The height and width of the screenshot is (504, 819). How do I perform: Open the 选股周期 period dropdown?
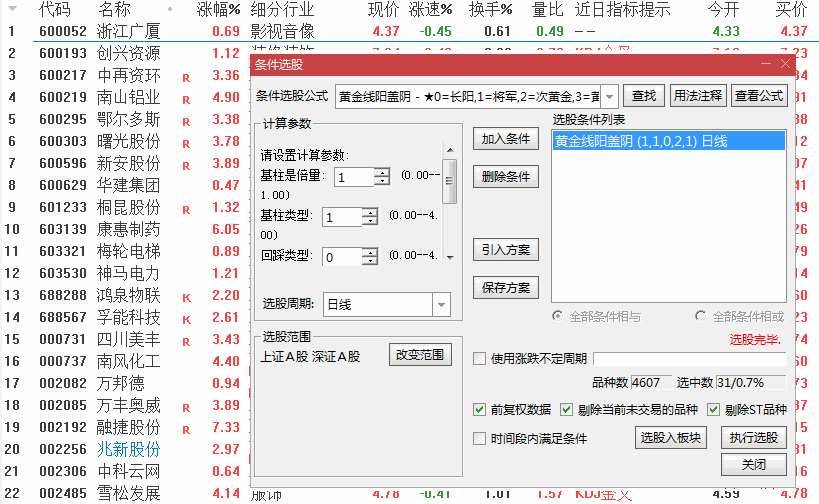(x=441, y=304)
